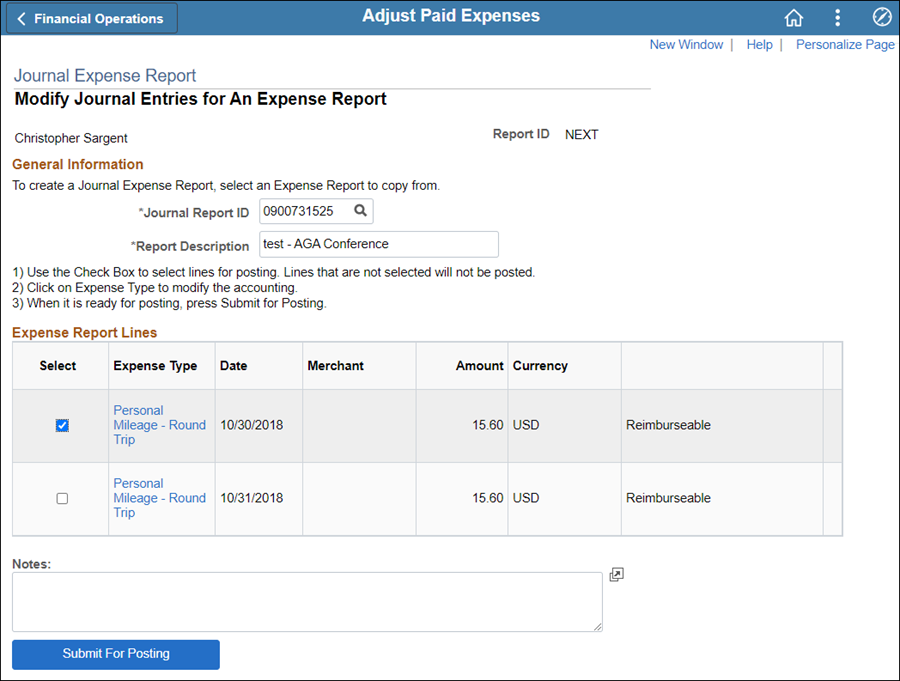
Task: Go back to Financial Operations
Action: point(92,18)
